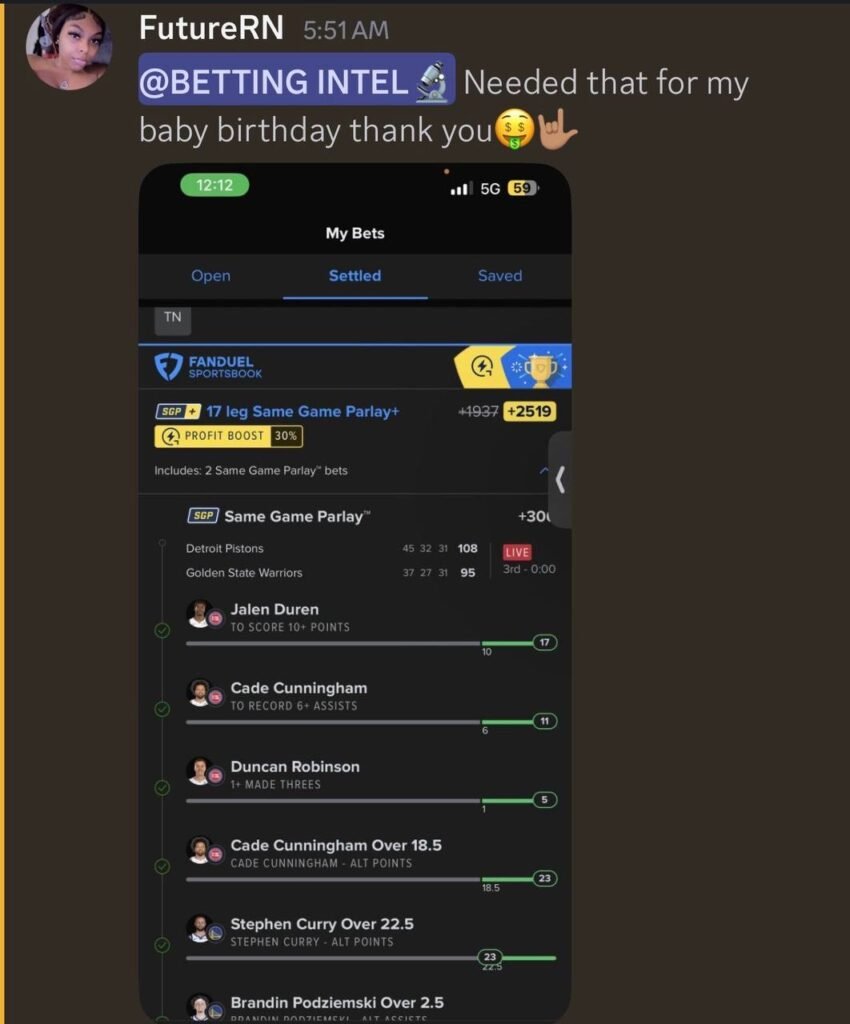Tap the yellow lightning boost icon

point(481,367)
